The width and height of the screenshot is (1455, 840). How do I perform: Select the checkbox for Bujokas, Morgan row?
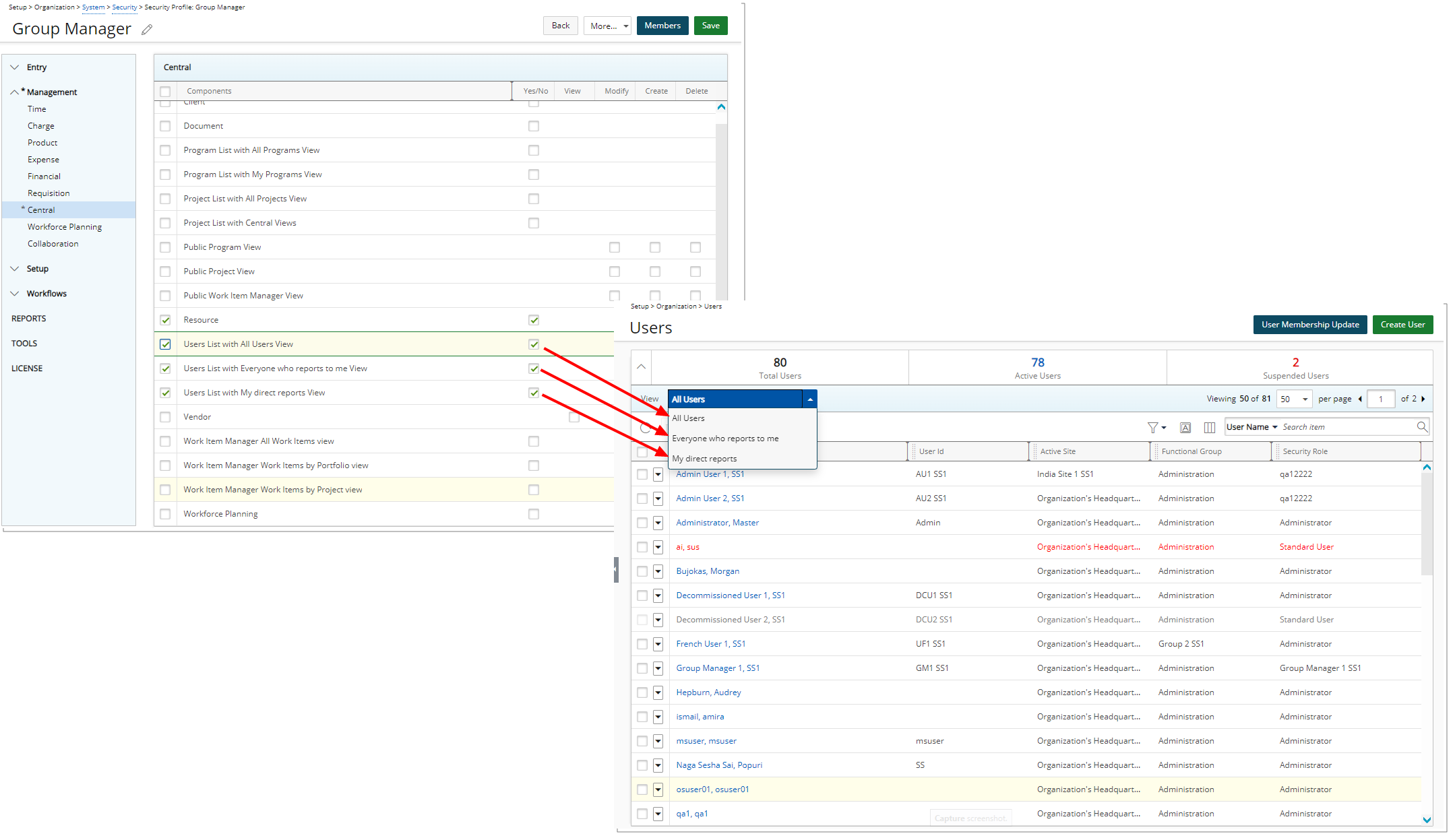point(642,571)
